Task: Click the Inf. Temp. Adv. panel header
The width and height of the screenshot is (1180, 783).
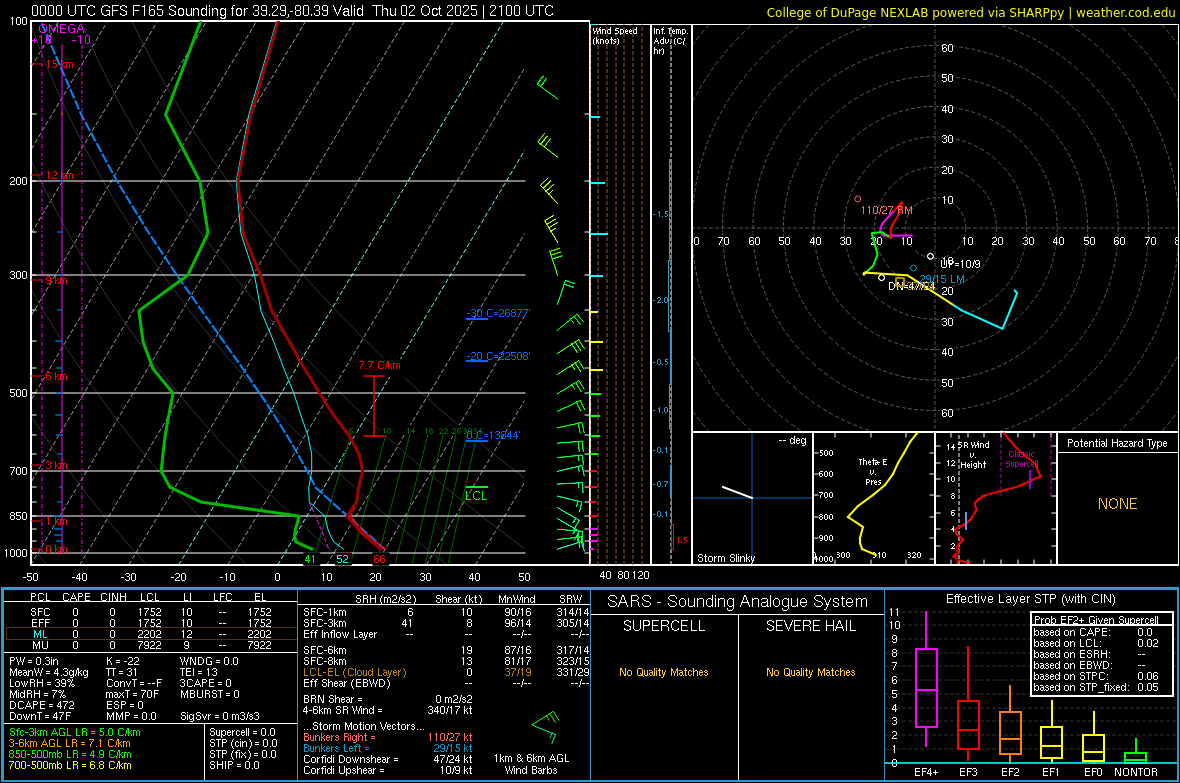Action: click(x=670, y=41)
